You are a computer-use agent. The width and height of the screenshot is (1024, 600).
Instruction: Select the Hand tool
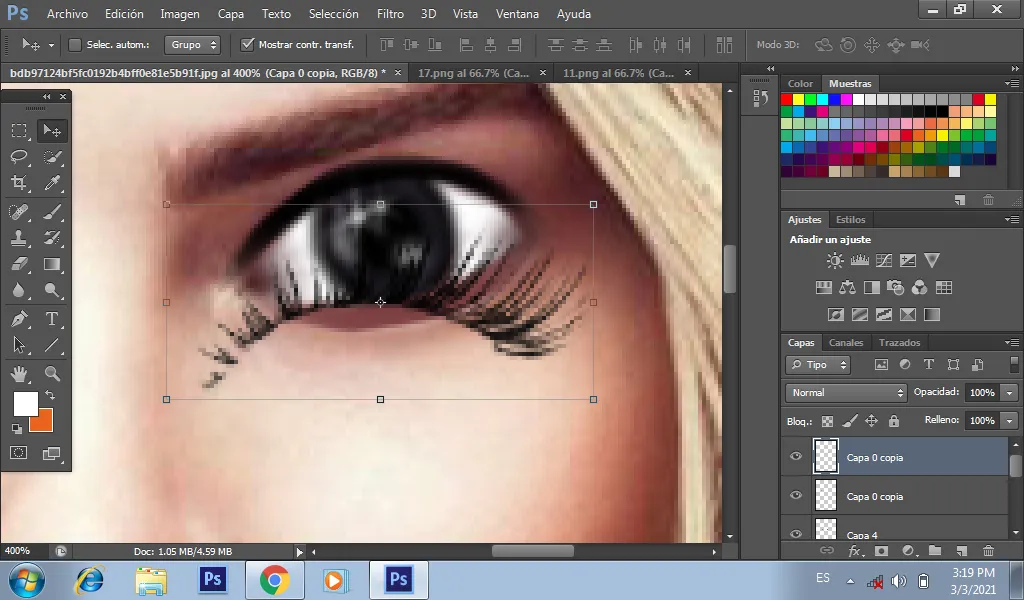20,373
